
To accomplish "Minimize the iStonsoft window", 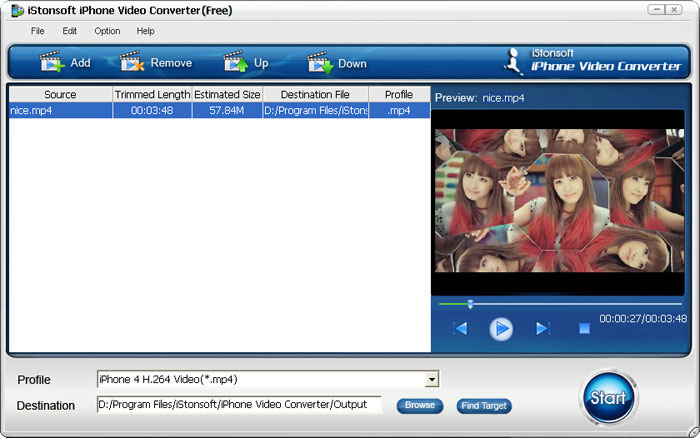I will [x=657, y=9].
